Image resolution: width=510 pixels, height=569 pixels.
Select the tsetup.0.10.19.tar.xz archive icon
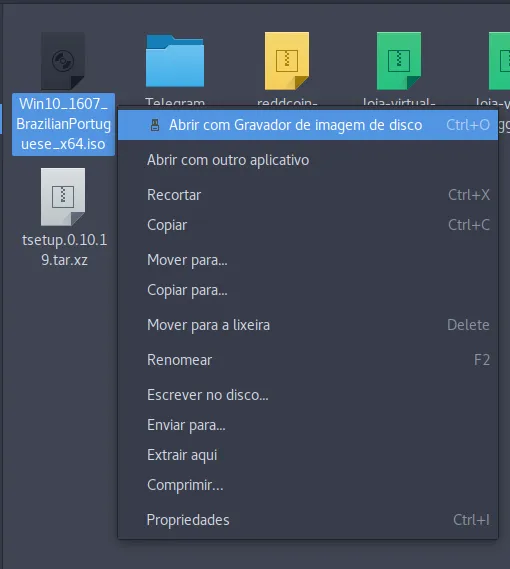click(x=63, y=197)
